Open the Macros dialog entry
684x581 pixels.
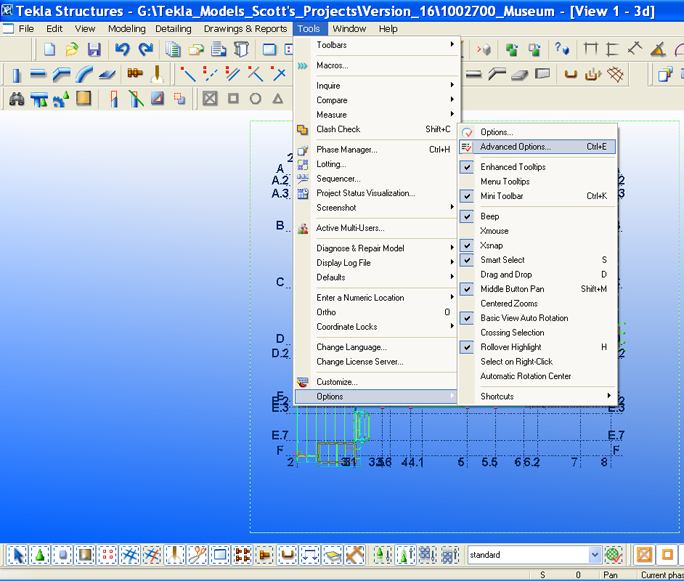pos(376,65)
